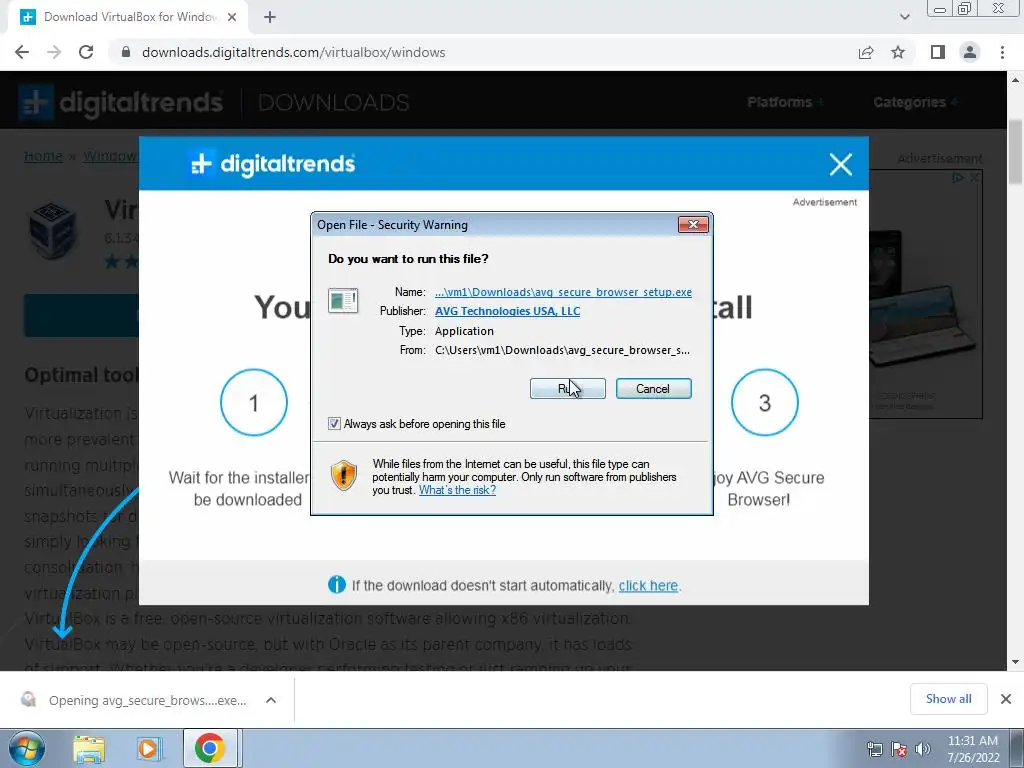Viewport: 1024px width, 768px height.
Task: Click the 'click here' download link
Action: pos(648,585)
